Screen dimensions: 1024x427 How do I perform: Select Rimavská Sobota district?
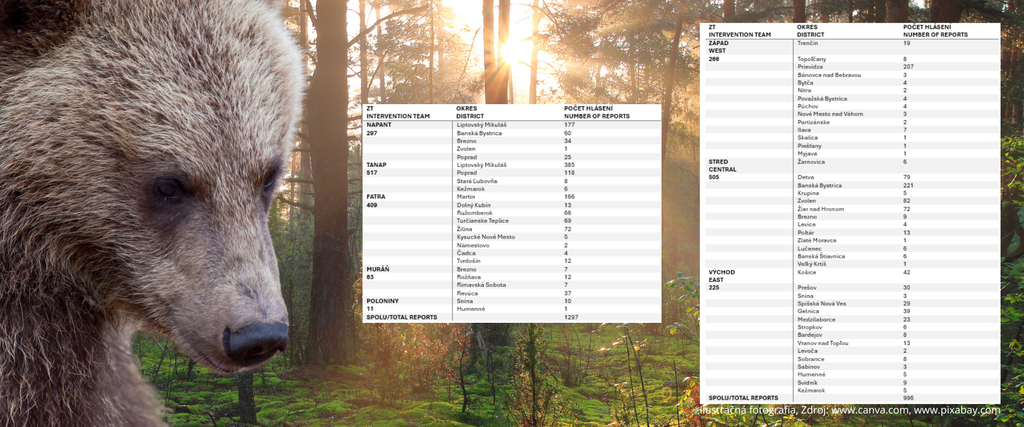coord(481,285)
